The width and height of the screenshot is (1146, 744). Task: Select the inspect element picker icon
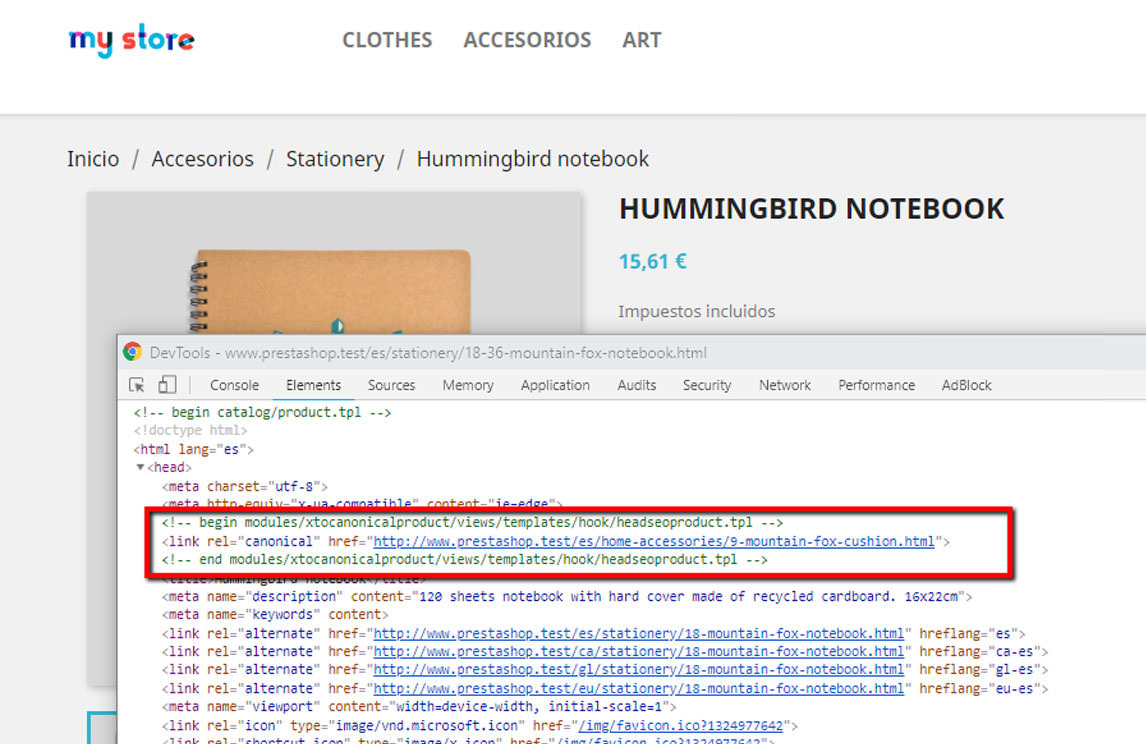tap(137, 385)
